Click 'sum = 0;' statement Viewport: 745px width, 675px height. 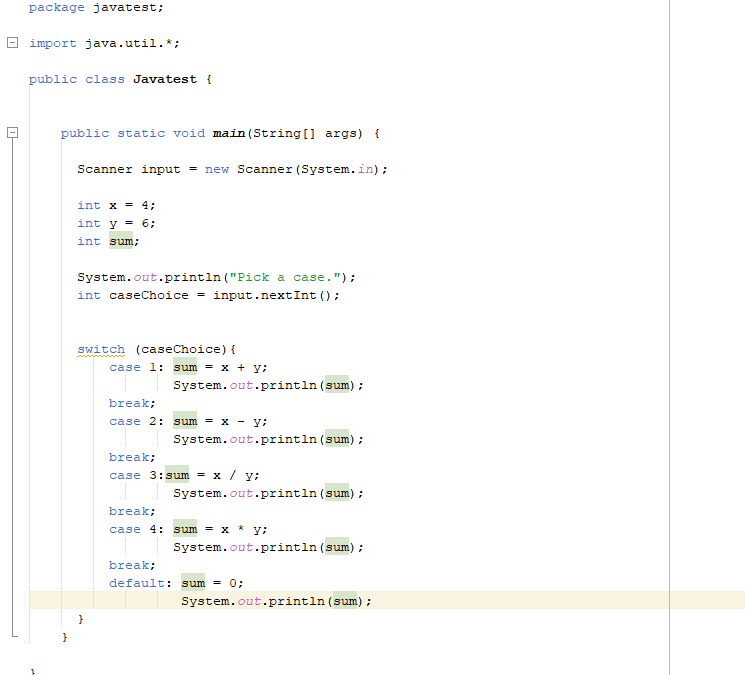[x=212, y=583]
